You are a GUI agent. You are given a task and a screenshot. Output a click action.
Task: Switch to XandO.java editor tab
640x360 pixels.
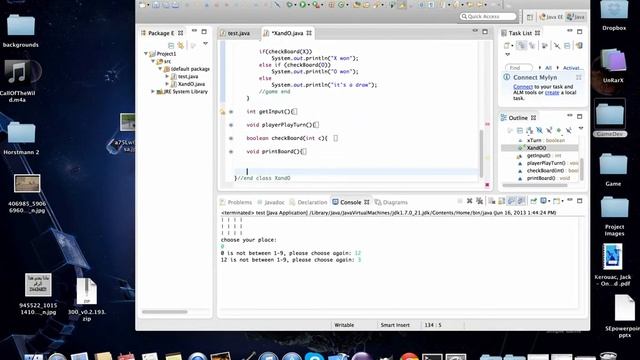(x=287, y=33)
